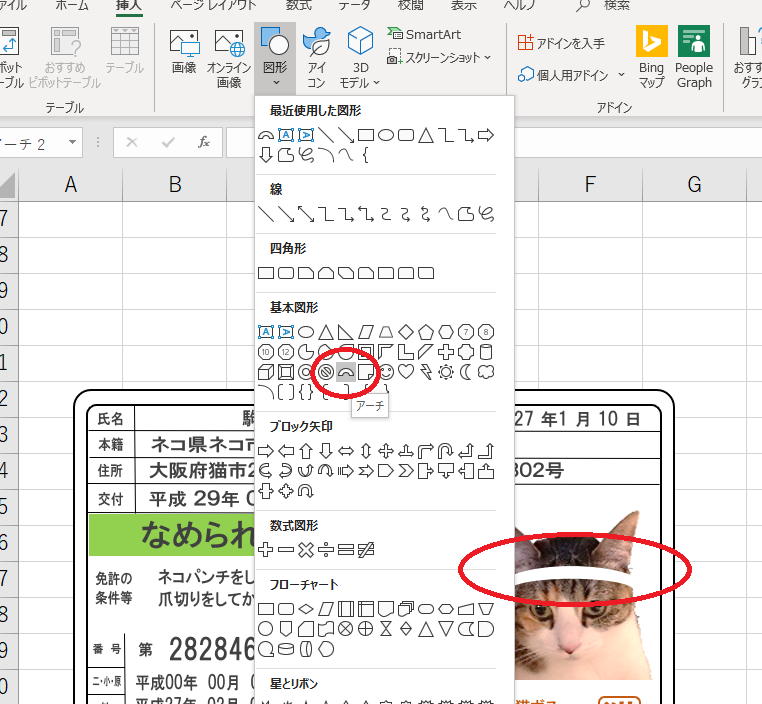Image resolution: width=762 pixels, height=704 pixels.
Task: Pick the Octagon shape labeled 8
Action: click(486, 332)
